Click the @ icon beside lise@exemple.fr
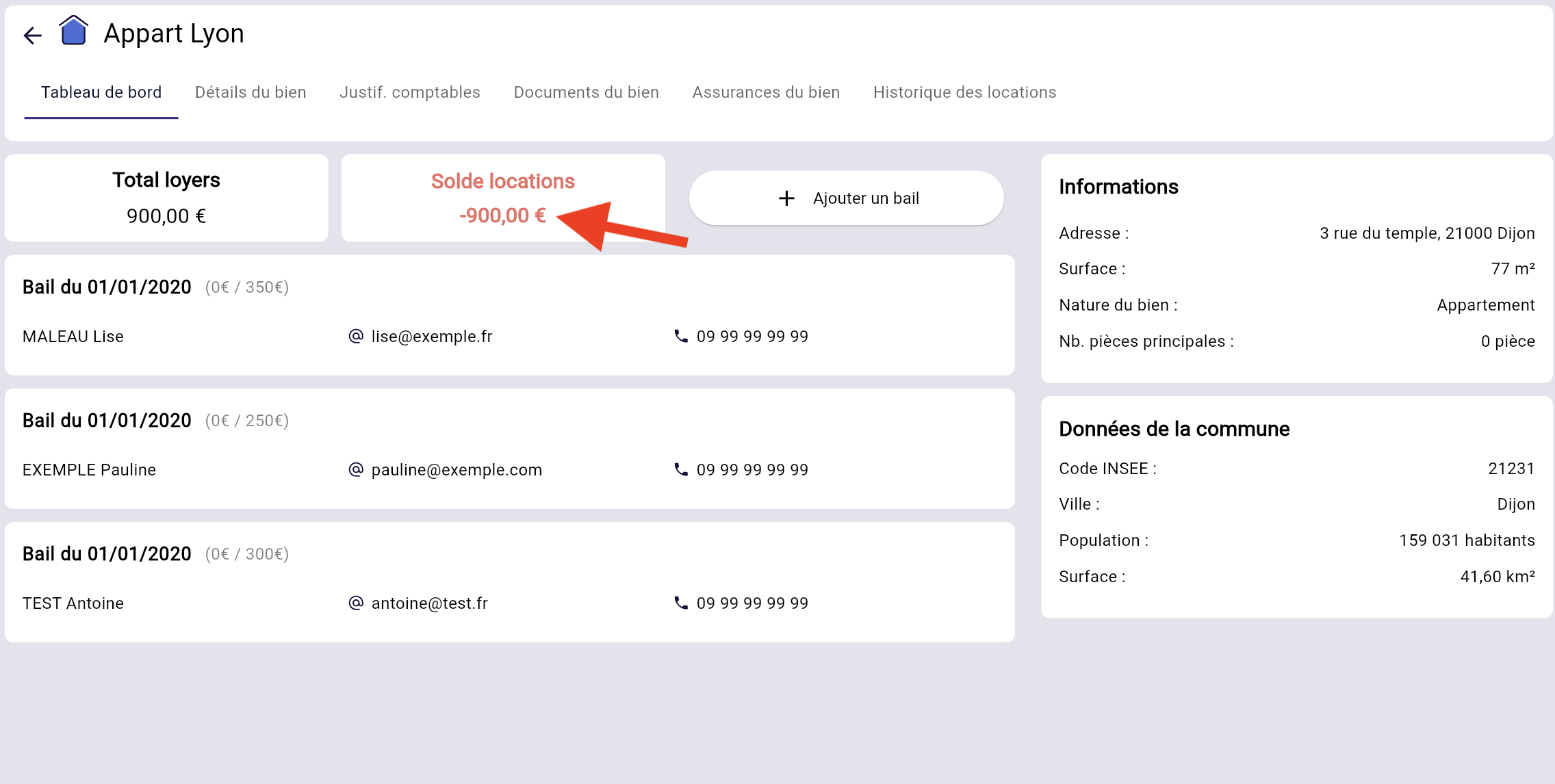 [x=356, y=336]
